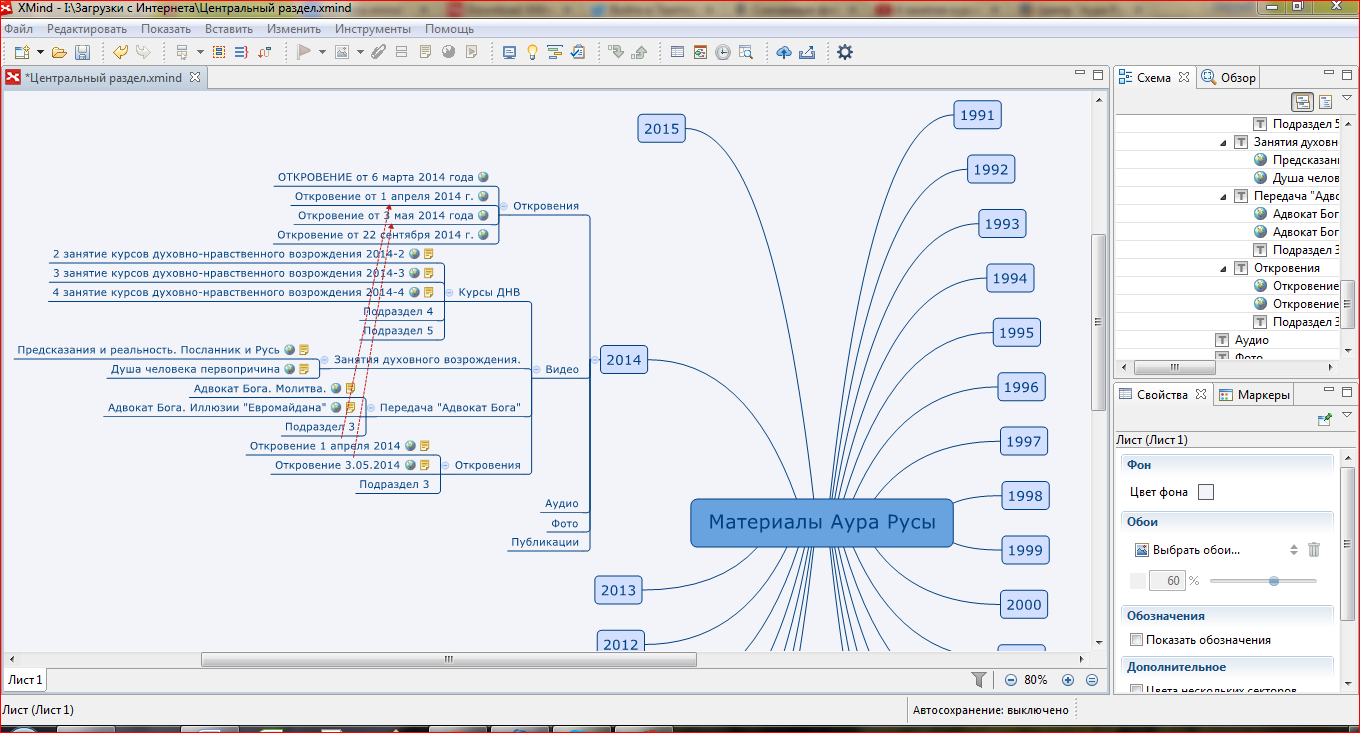Open the 'Вставить' menu
Viewport: 1360px width, 733px height.
point(228,29)
